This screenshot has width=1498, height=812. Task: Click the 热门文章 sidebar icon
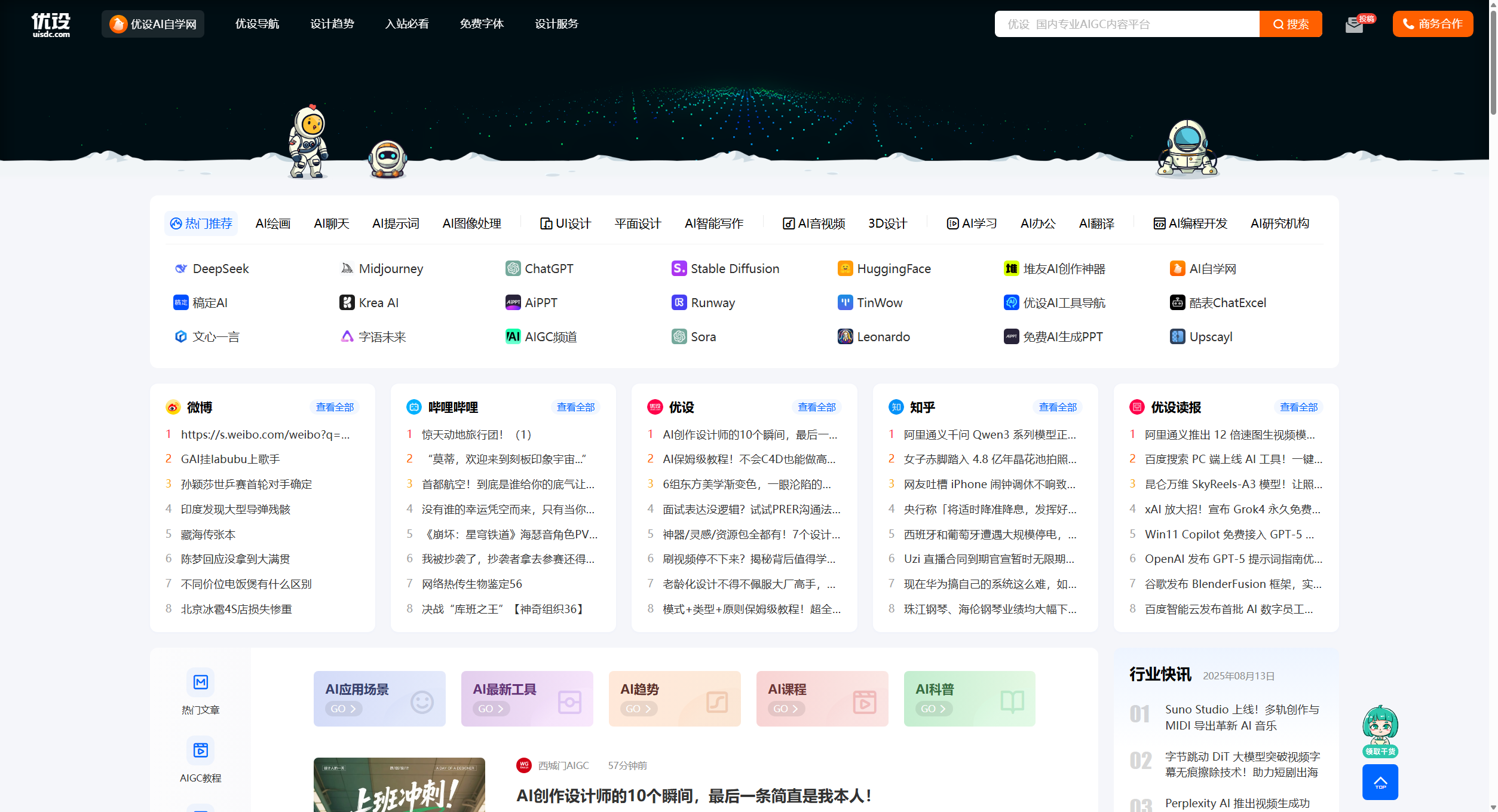coord(200,682)
